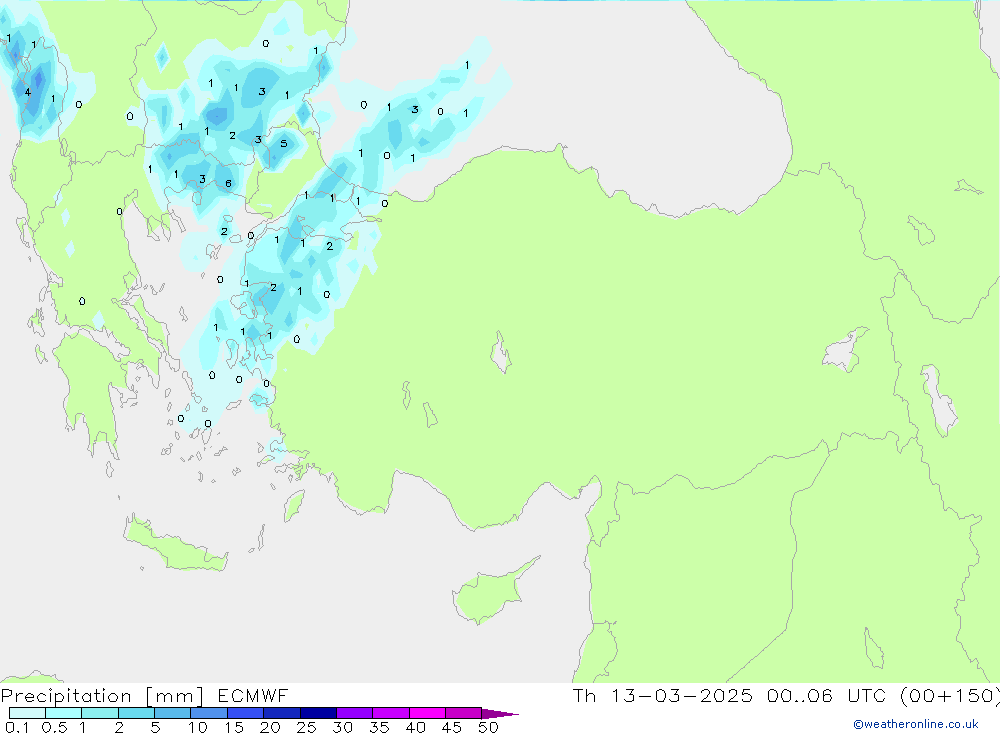Pick the 15–20 mm legend color swatch
This screenshot has width=1000, height=733.
point(245,713)
